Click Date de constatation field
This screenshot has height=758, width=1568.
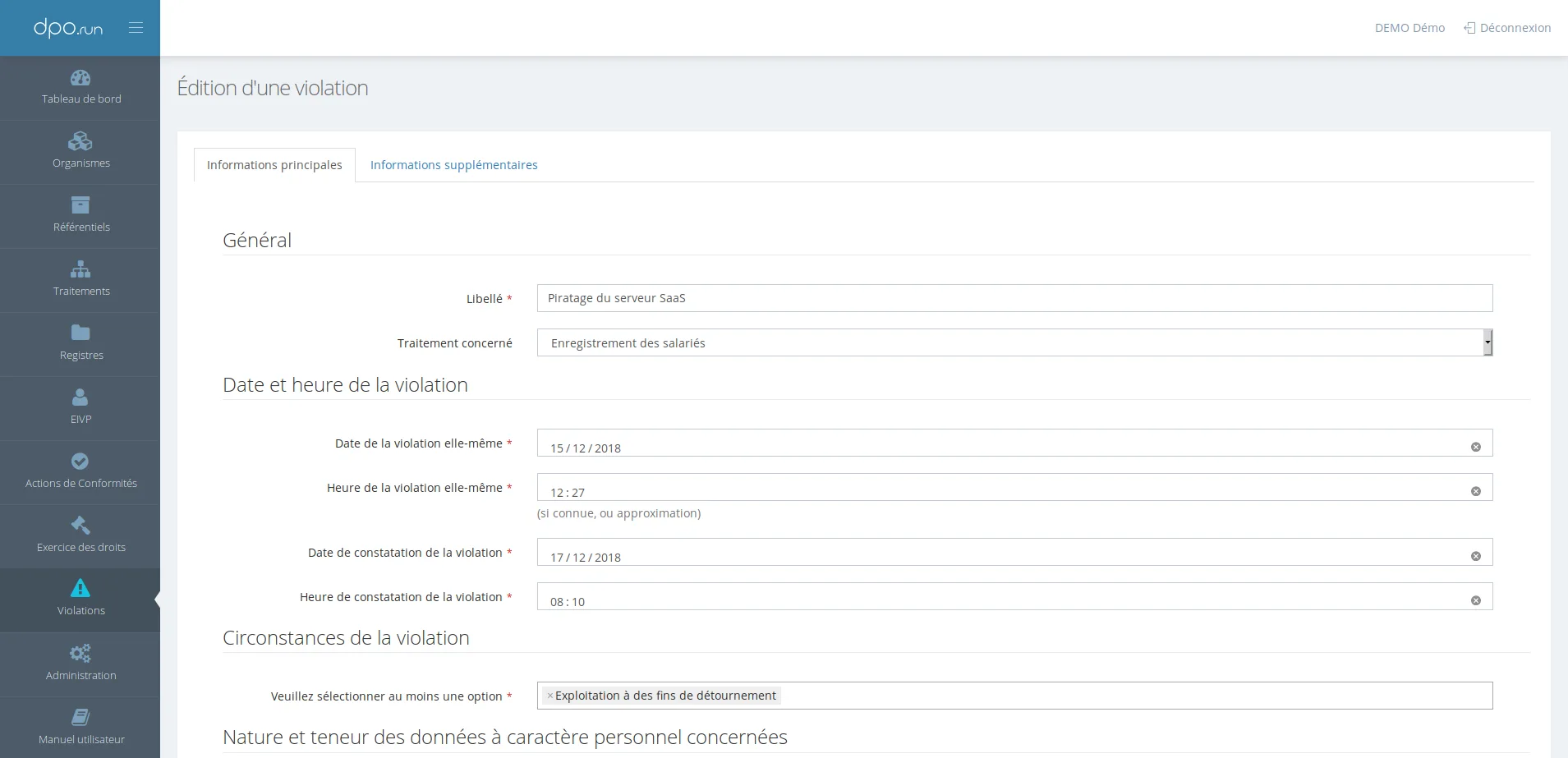[1014, 552]
